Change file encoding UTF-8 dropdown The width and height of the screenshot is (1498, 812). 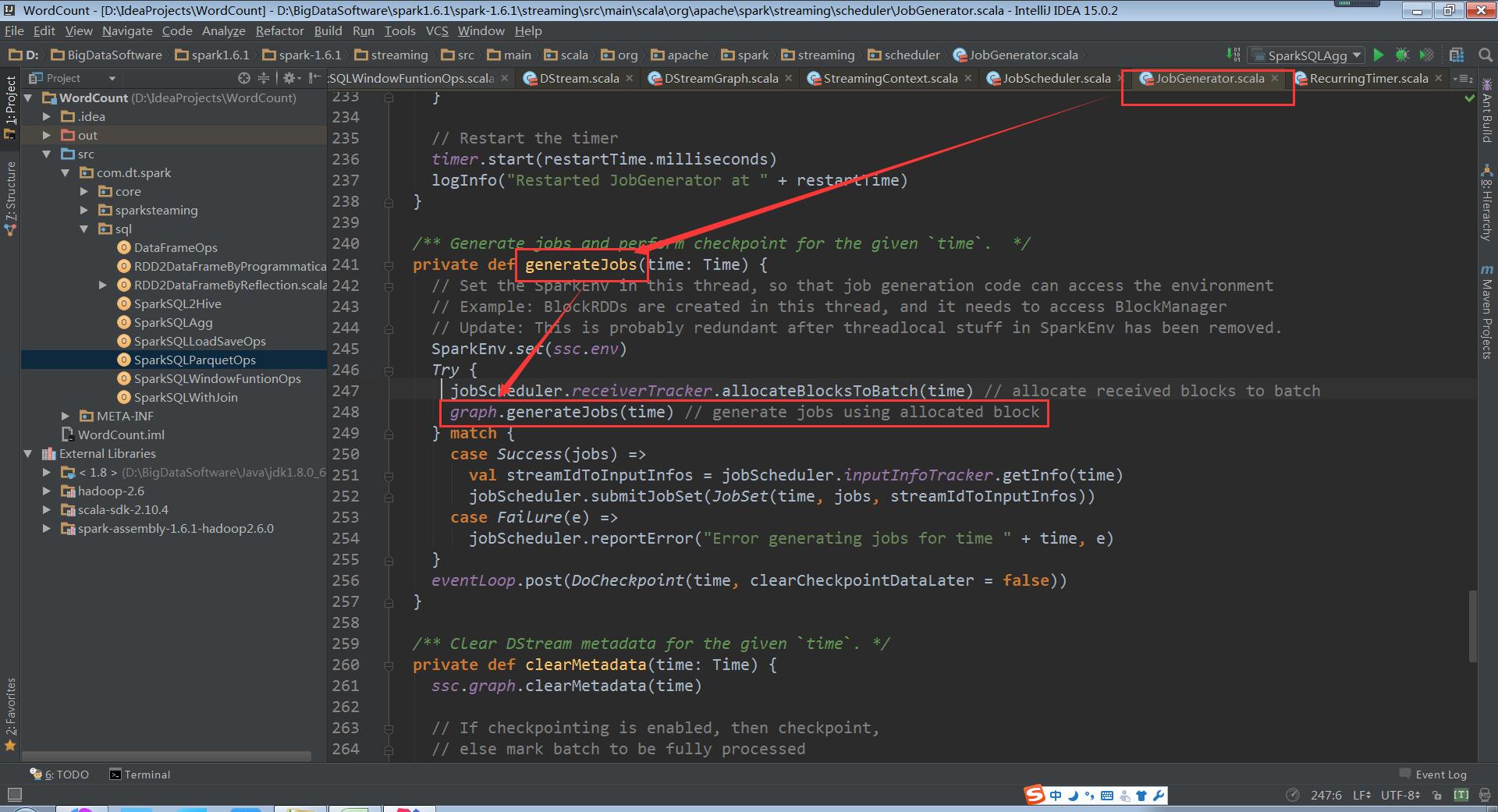[1400, 795]
